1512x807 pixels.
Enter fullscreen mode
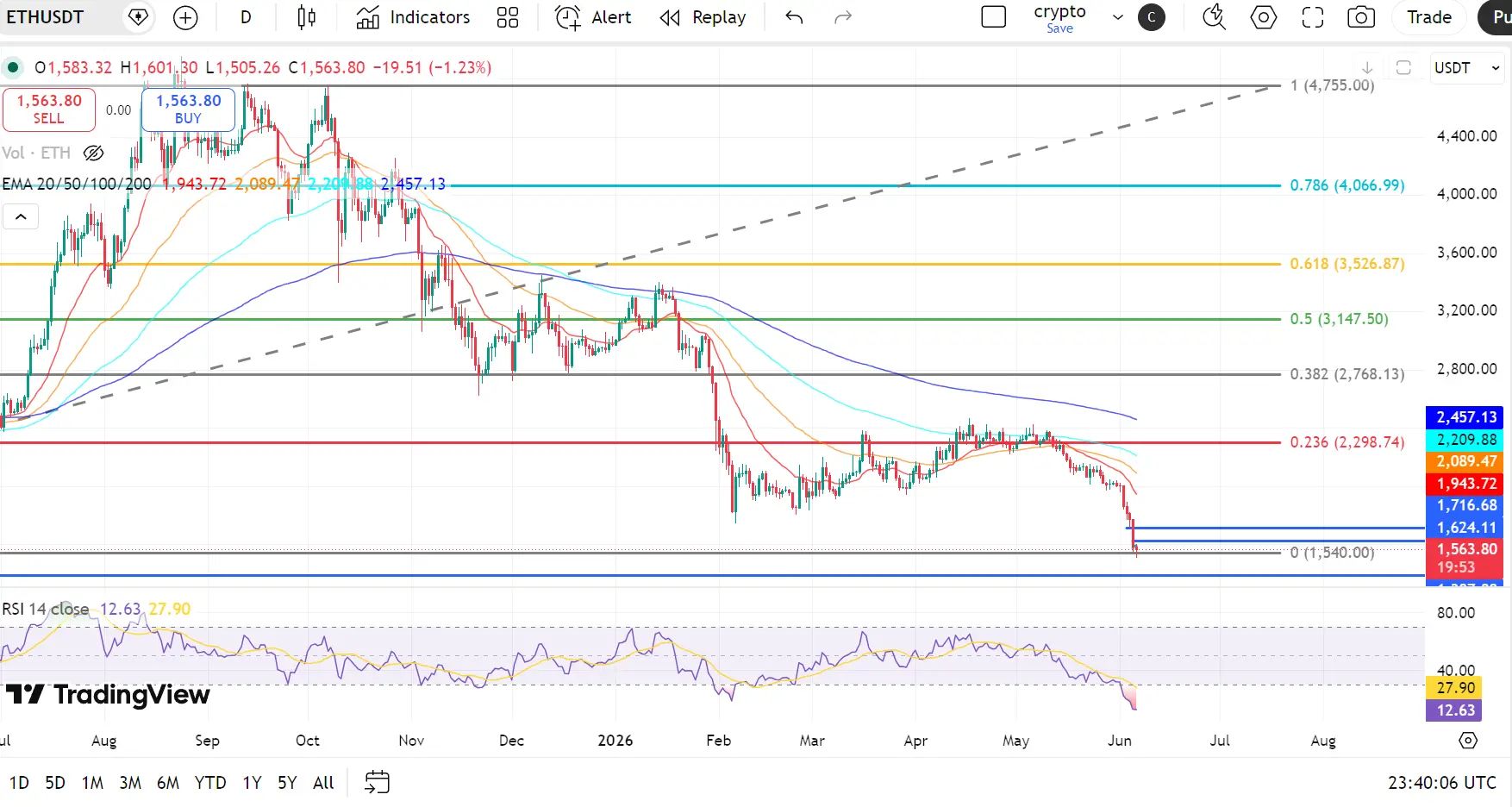tap(1312, 17)
